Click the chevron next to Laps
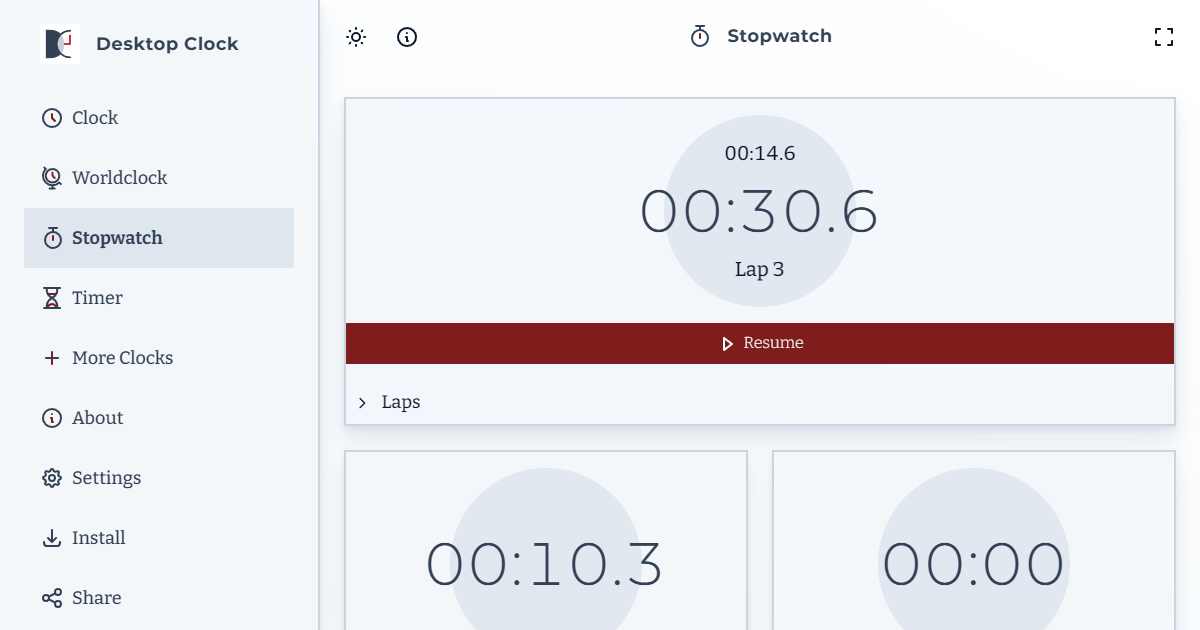The image size is (1200, 630). click(362, 402)
